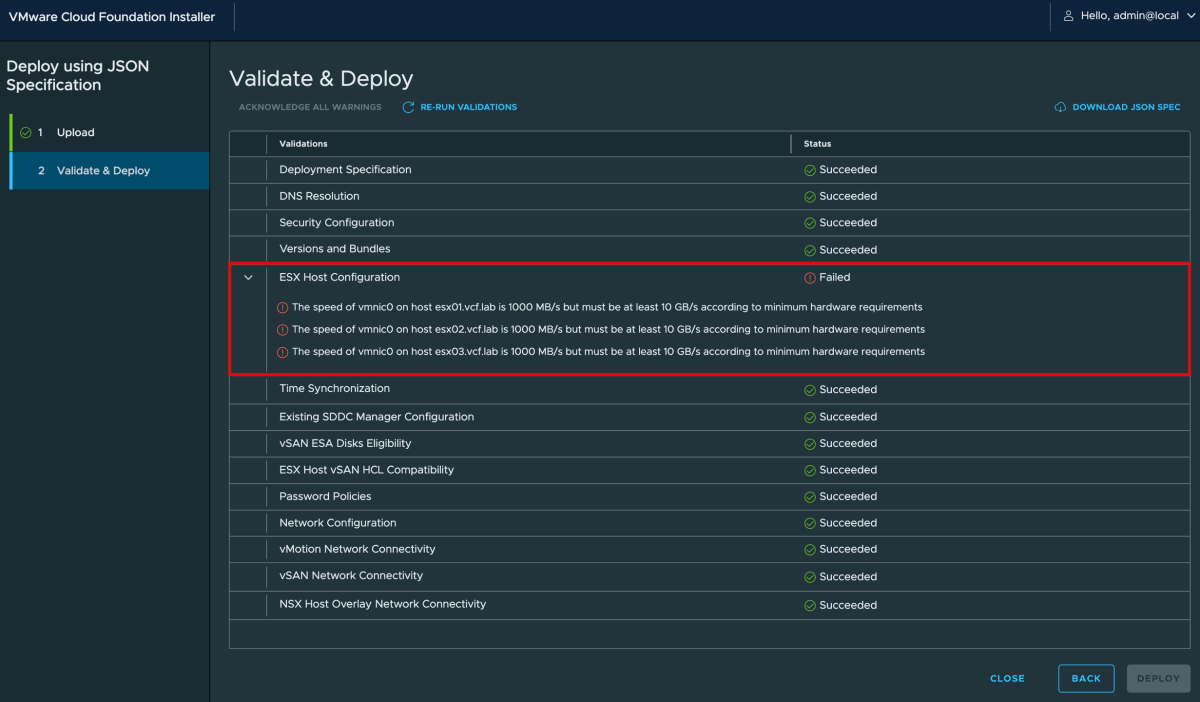Select NSX Host Overlay Network Connectivity text
The height and width of the screenshot is (702, 1200).
point(383,604)
